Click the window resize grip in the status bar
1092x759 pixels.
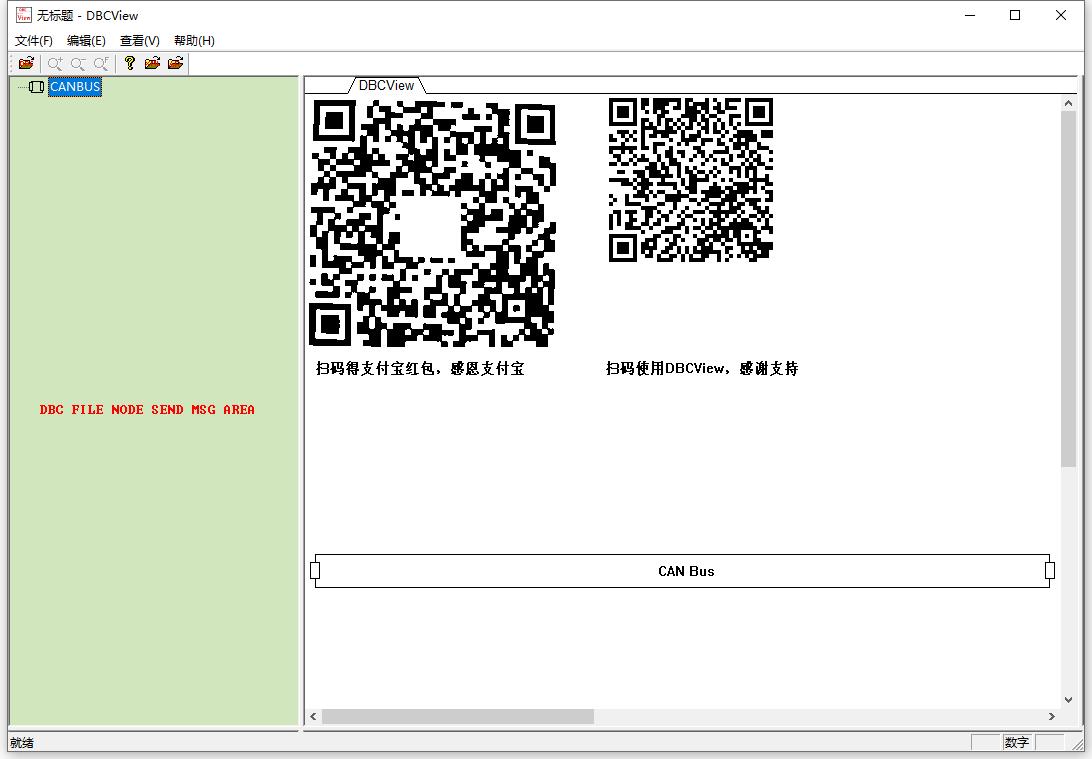point(1077,744)
